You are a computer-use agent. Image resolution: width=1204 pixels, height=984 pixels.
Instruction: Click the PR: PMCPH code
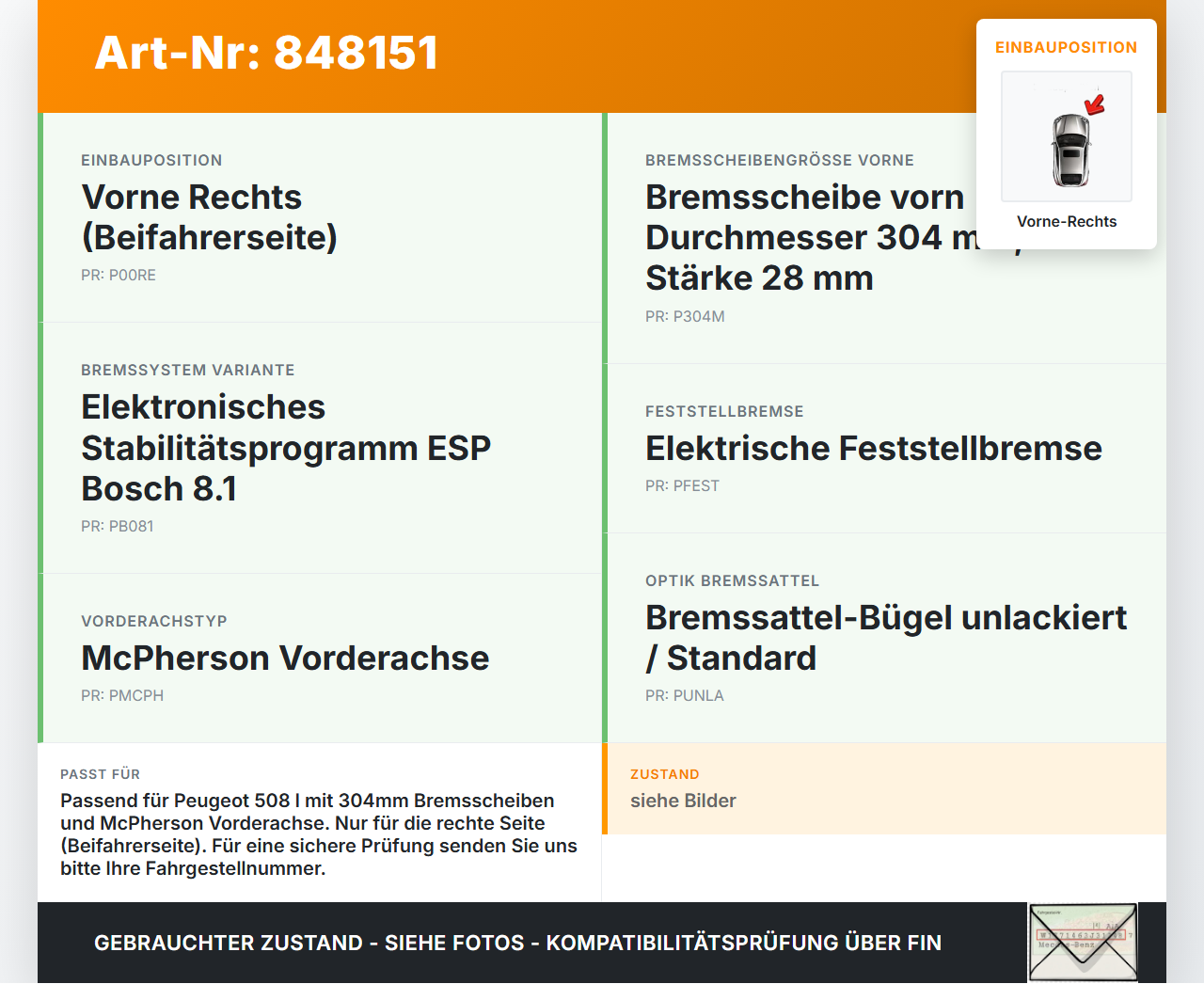coord(122,695)
